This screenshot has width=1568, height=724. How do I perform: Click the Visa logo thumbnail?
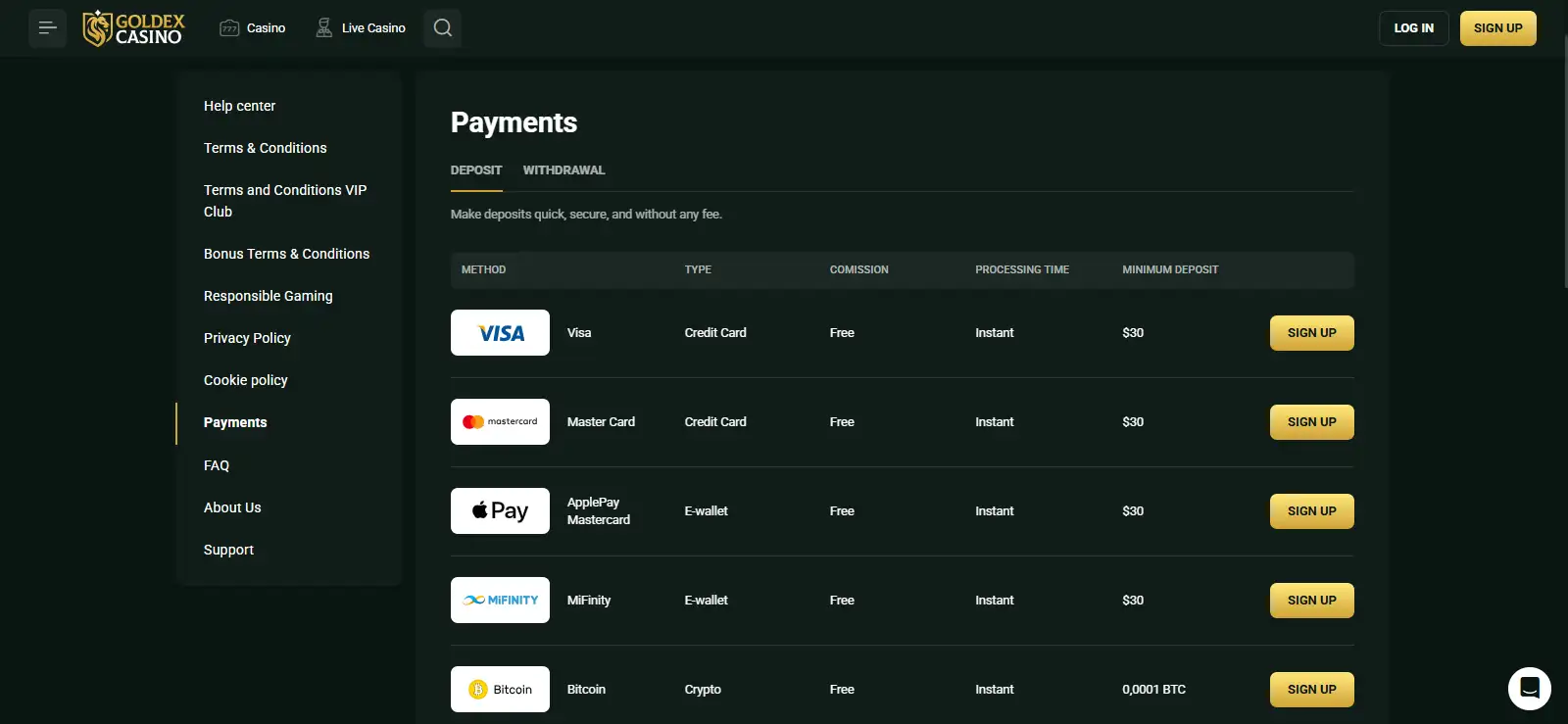click(500, 333)
